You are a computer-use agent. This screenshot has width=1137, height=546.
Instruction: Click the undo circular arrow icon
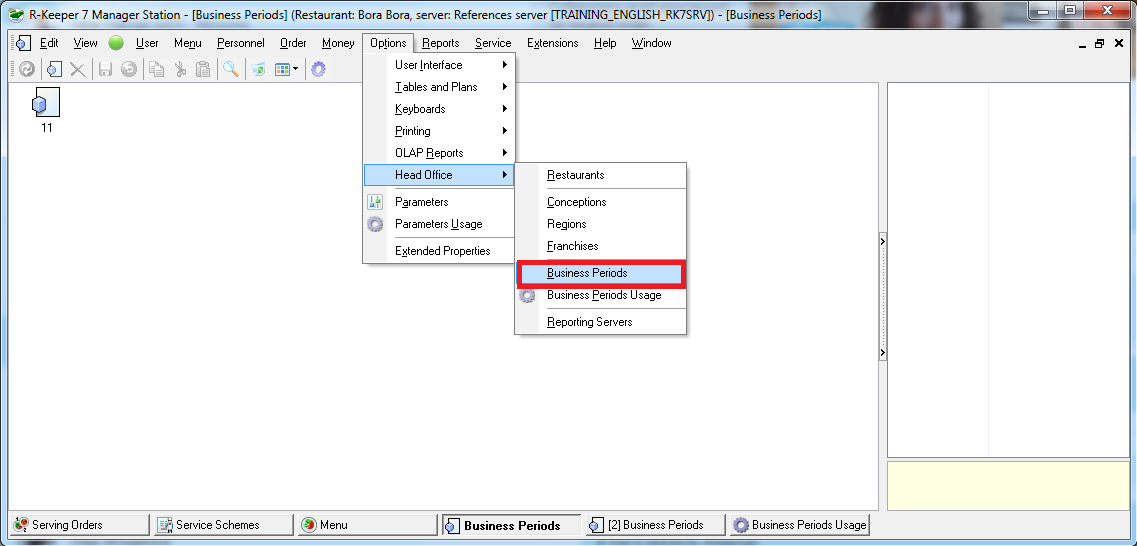[128, 69]
